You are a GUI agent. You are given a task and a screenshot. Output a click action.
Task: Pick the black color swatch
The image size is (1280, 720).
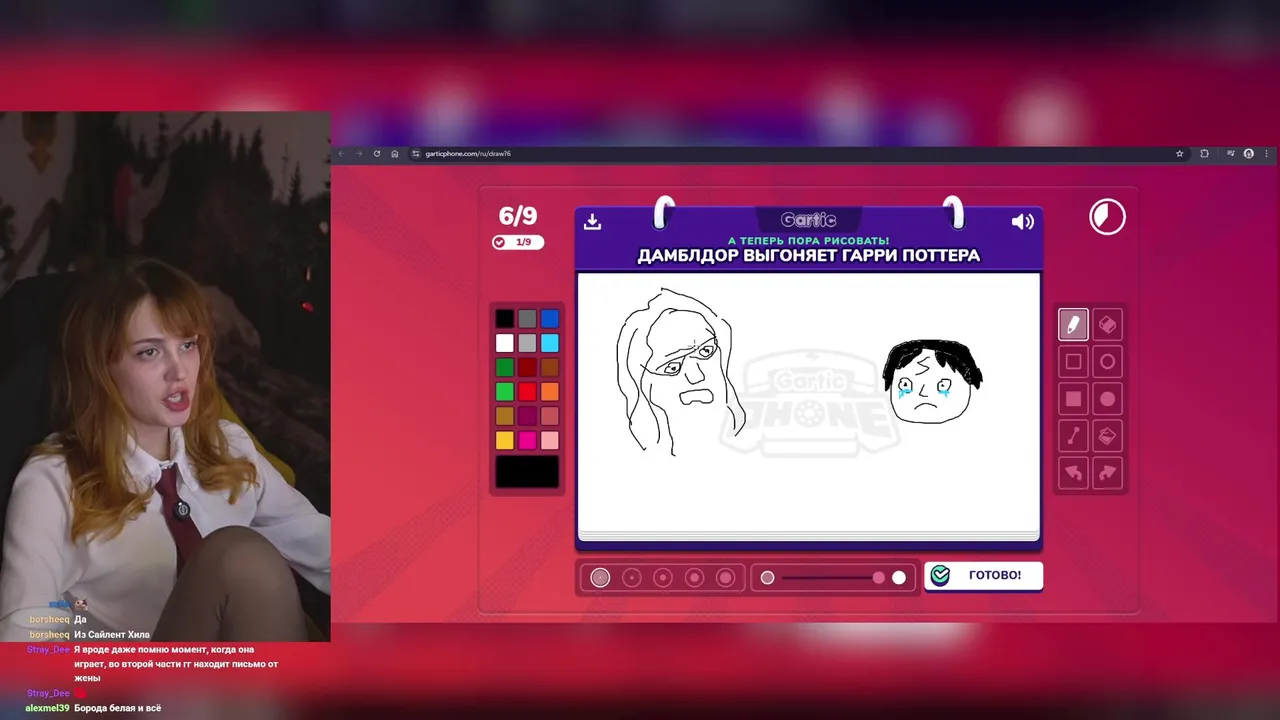(505, 319)
